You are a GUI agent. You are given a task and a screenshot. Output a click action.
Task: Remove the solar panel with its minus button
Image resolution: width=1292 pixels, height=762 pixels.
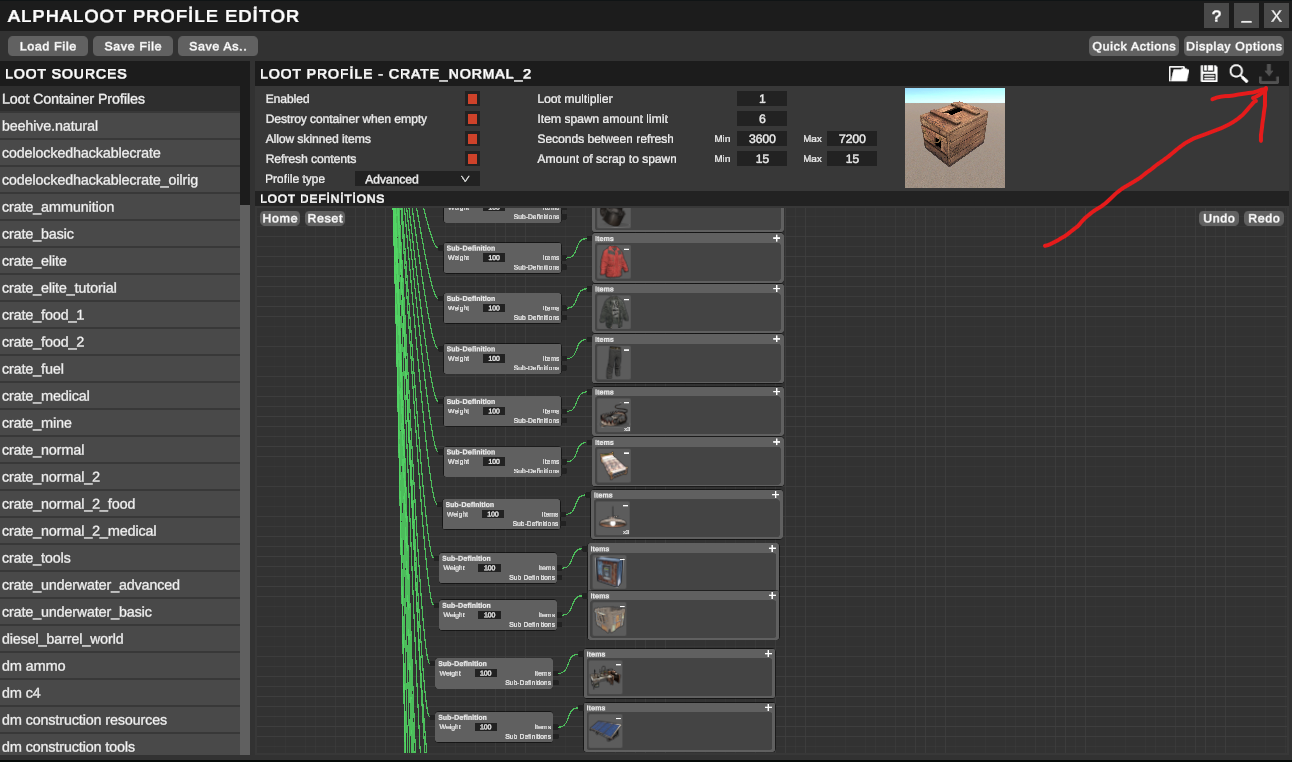618,718
